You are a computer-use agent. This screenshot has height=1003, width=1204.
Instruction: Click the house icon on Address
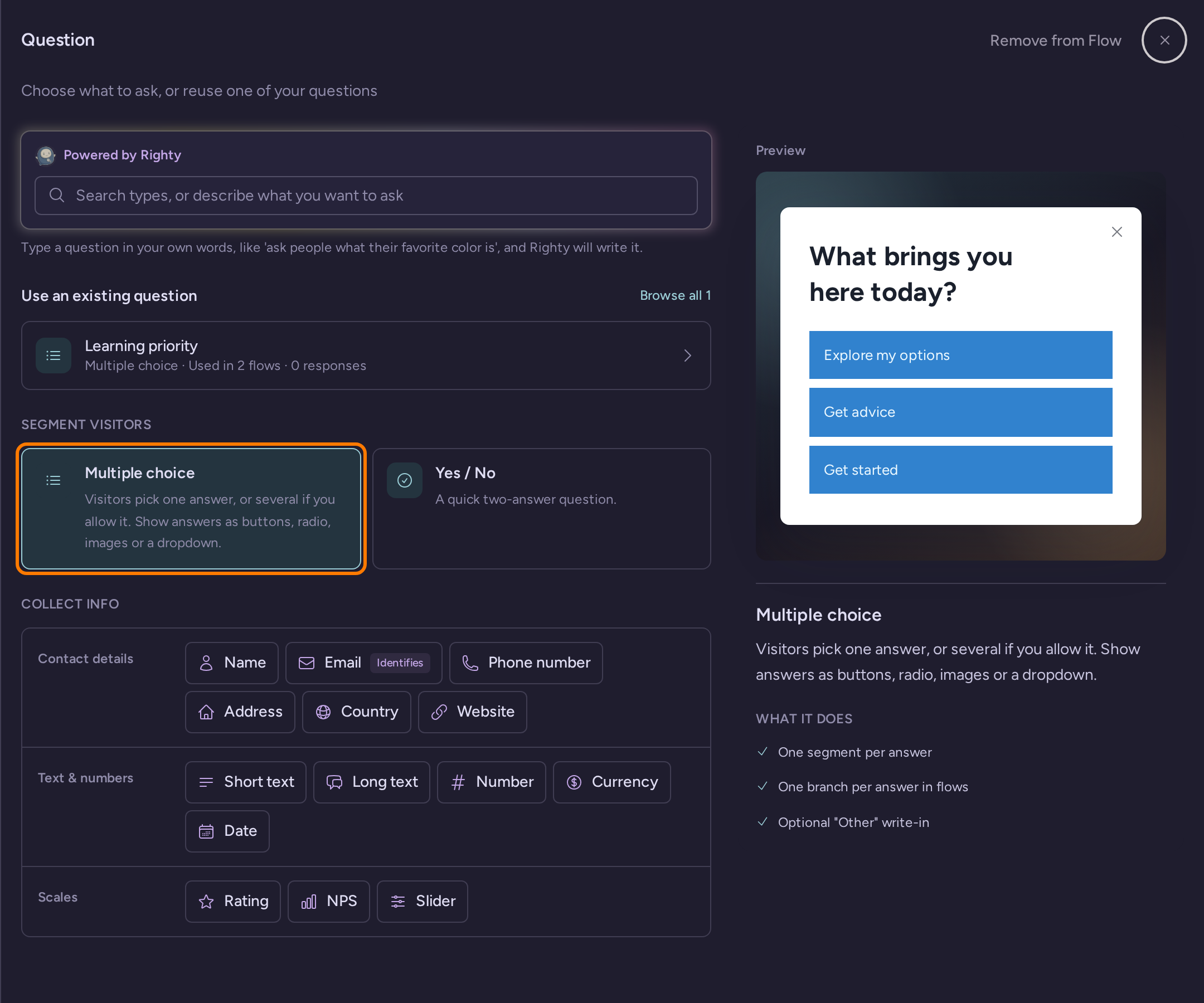(206, 712)
